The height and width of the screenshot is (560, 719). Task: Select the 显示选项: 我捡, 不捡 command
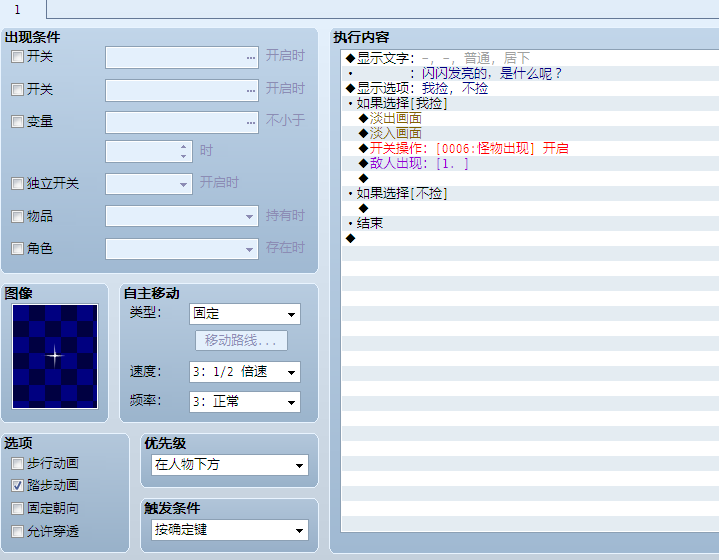[531, 88]
